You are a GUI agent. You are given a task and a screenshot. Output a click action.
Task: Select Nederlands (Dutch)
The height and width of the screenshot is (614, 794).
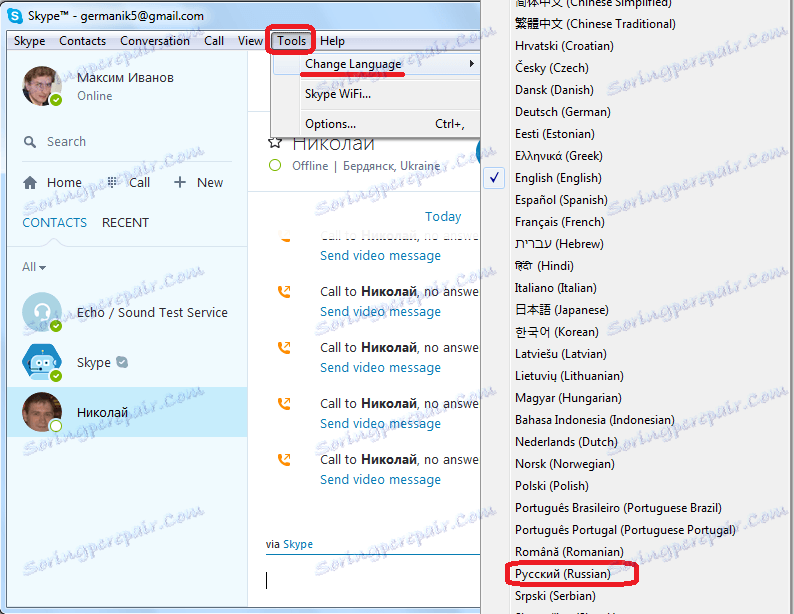566,442
